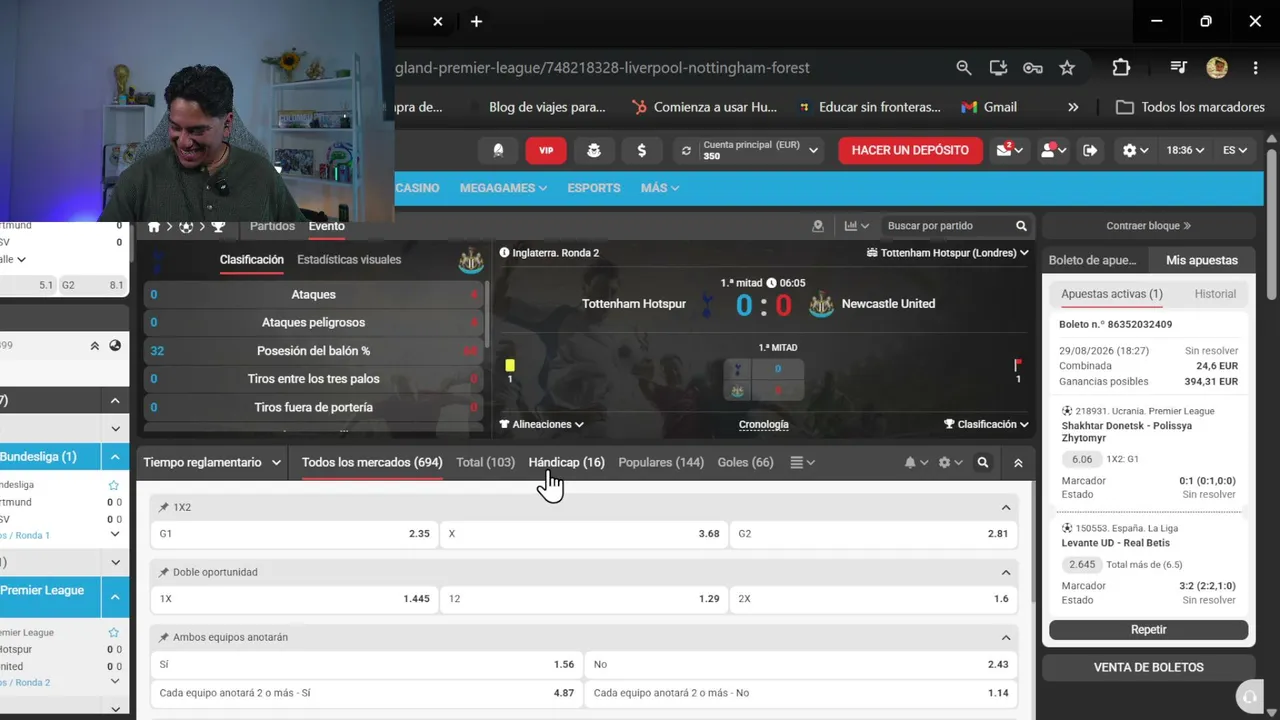
Task: Switch to Boleto de apuestas tab
Action: coord(1093,260)
